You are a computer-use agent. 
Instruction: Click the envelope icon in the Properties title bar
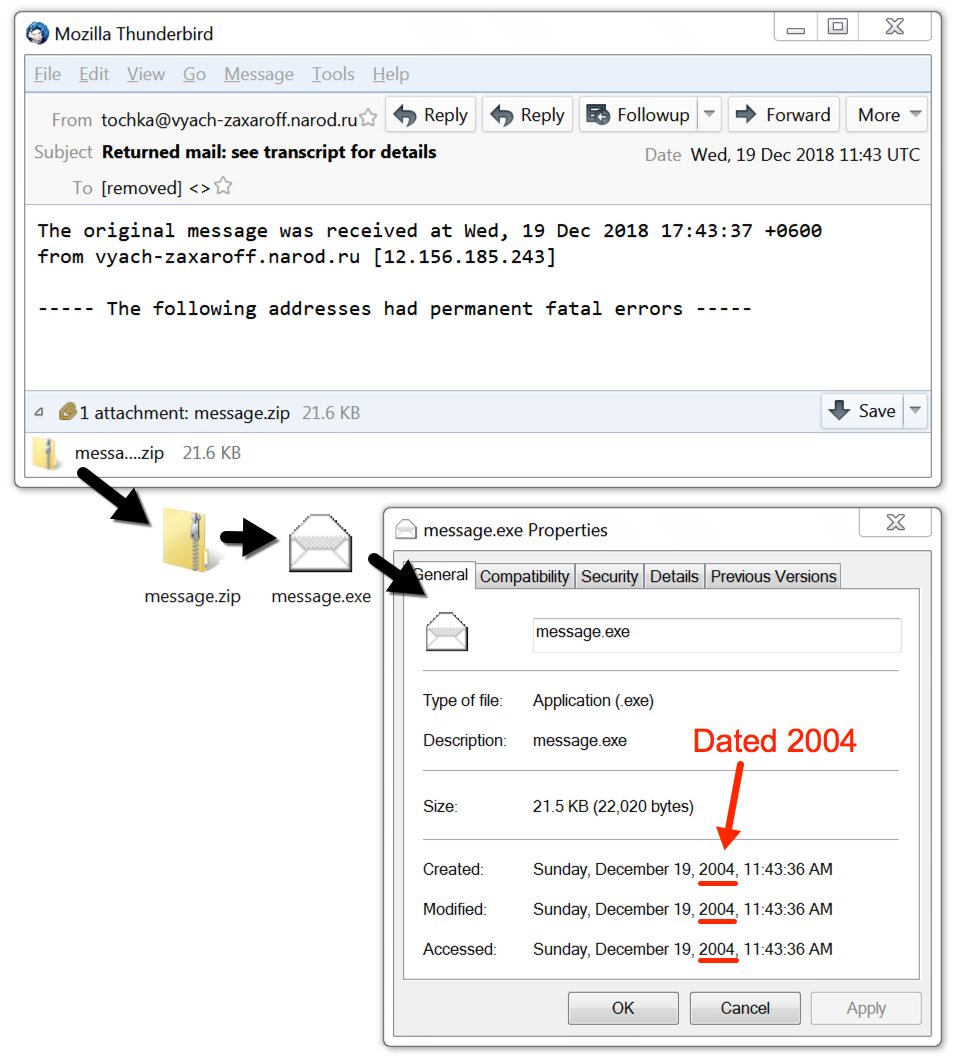point(406,530)
